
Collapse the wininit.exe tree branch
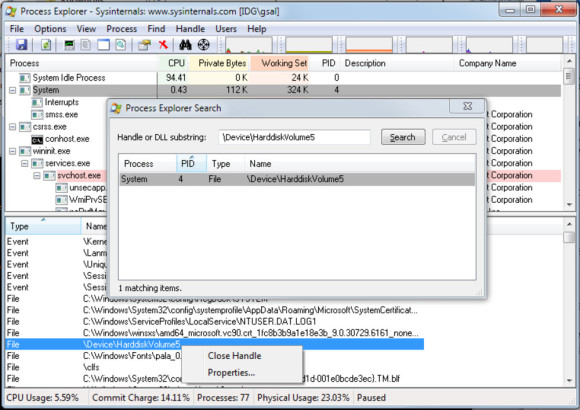13,151
